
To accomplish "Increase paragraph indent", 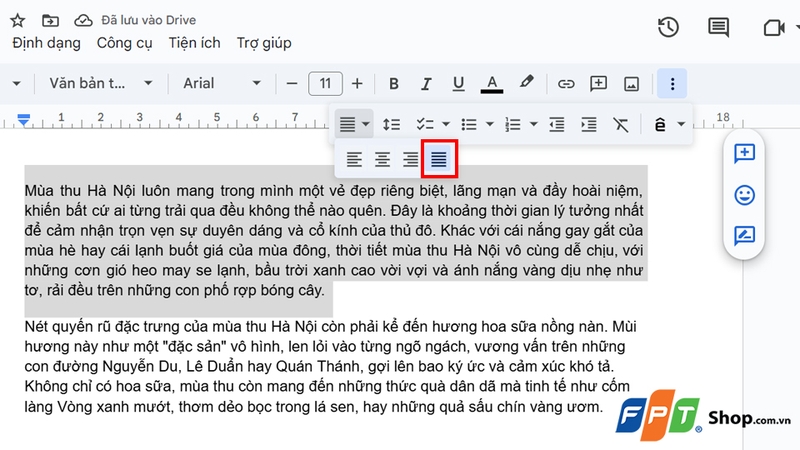I will [588, 124].
